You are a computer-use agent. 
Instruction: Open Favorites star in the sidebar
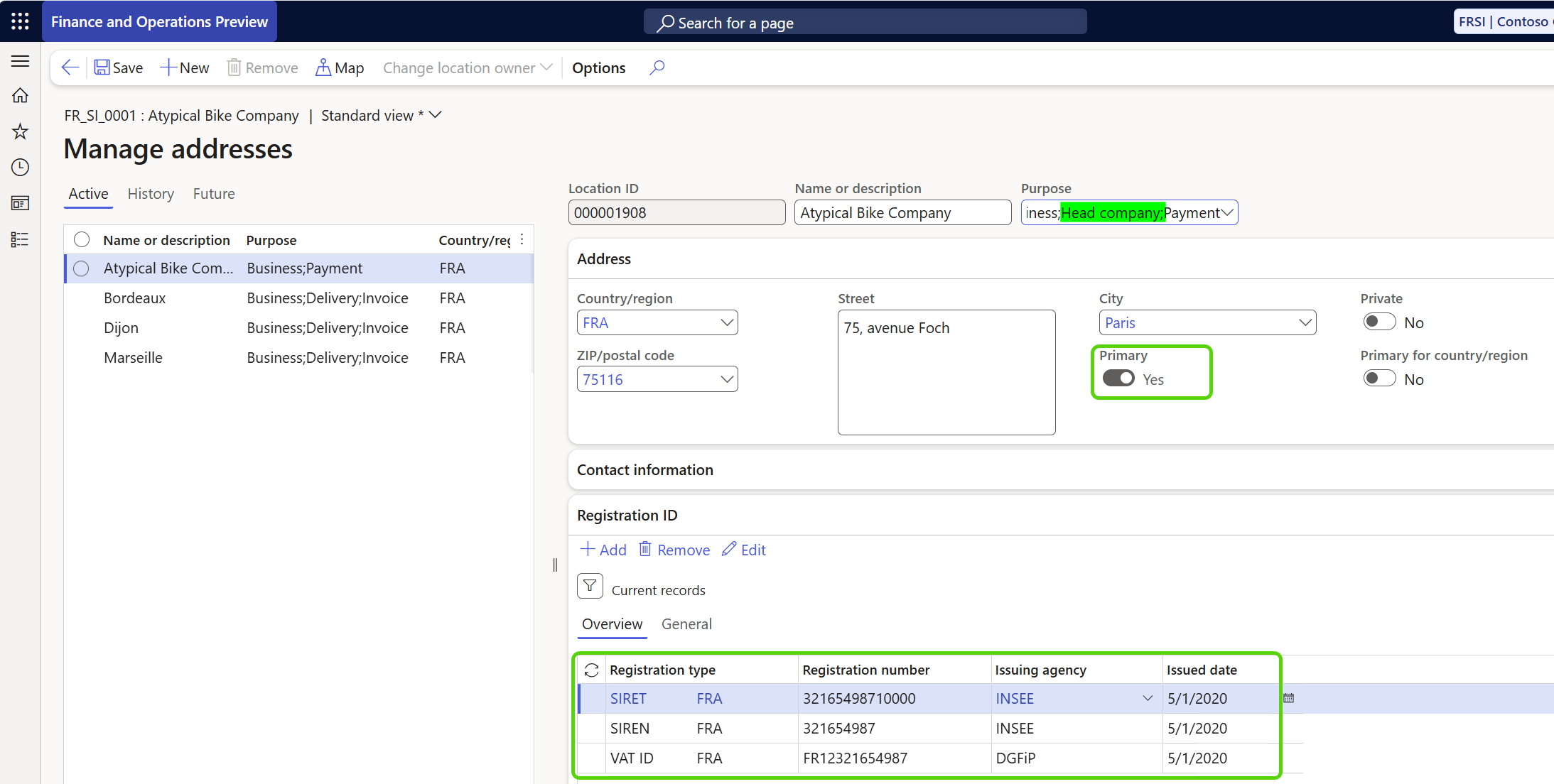pyautogui.click(x=20, y=131)
